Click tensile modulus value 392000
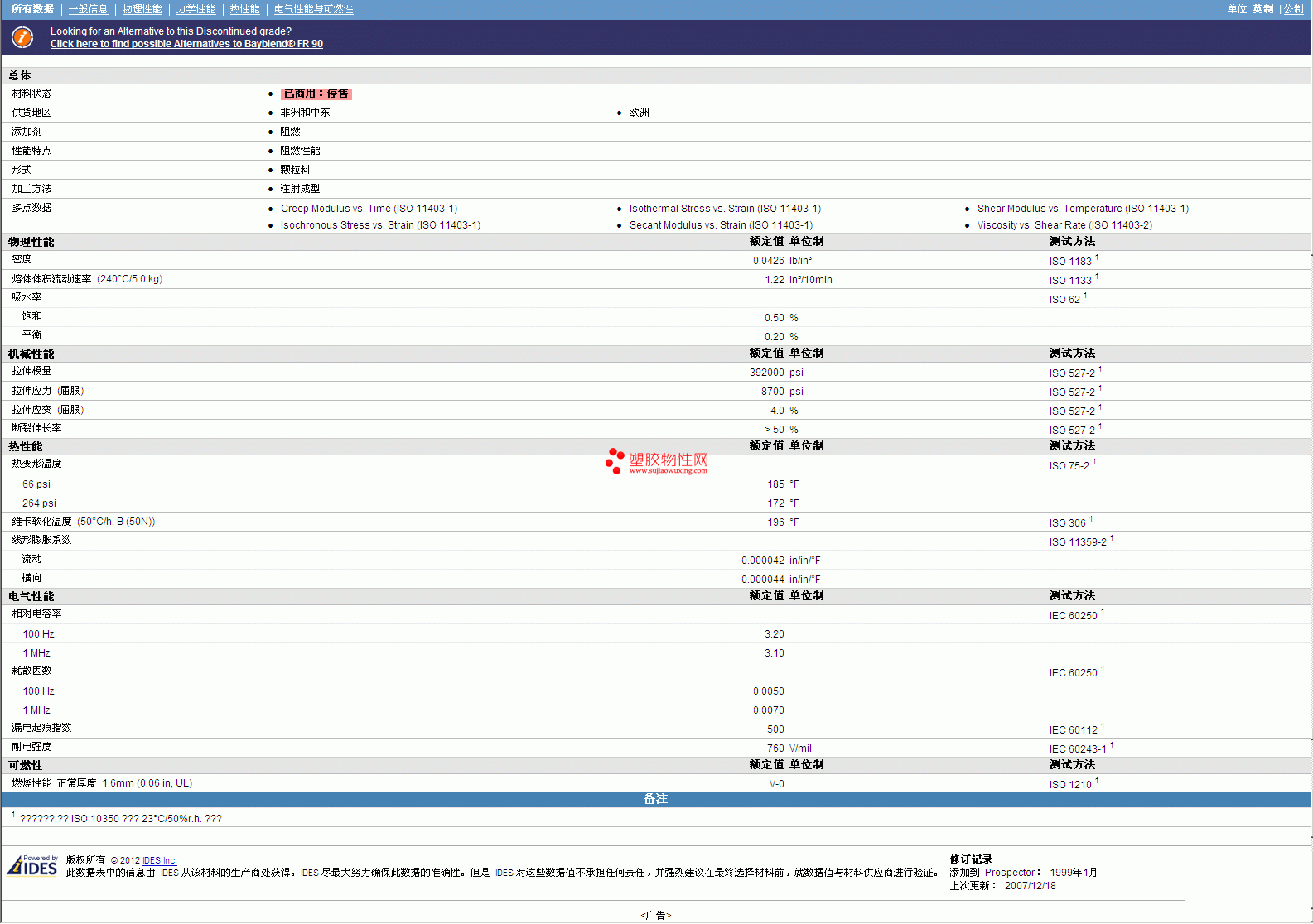The height and width of the screenshot is (924, 1313). click(767, 373)
